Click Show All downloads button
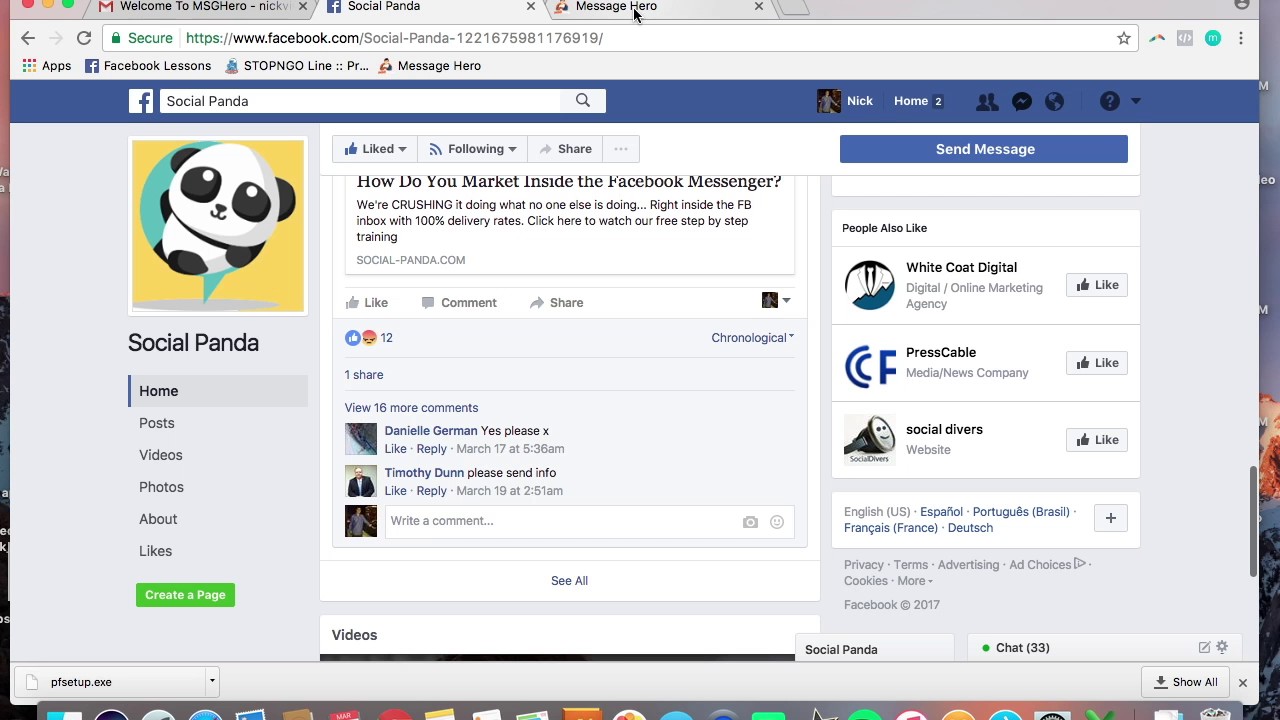The width and height of the screenshot is (1280, 720). (x=1185, y=682)
